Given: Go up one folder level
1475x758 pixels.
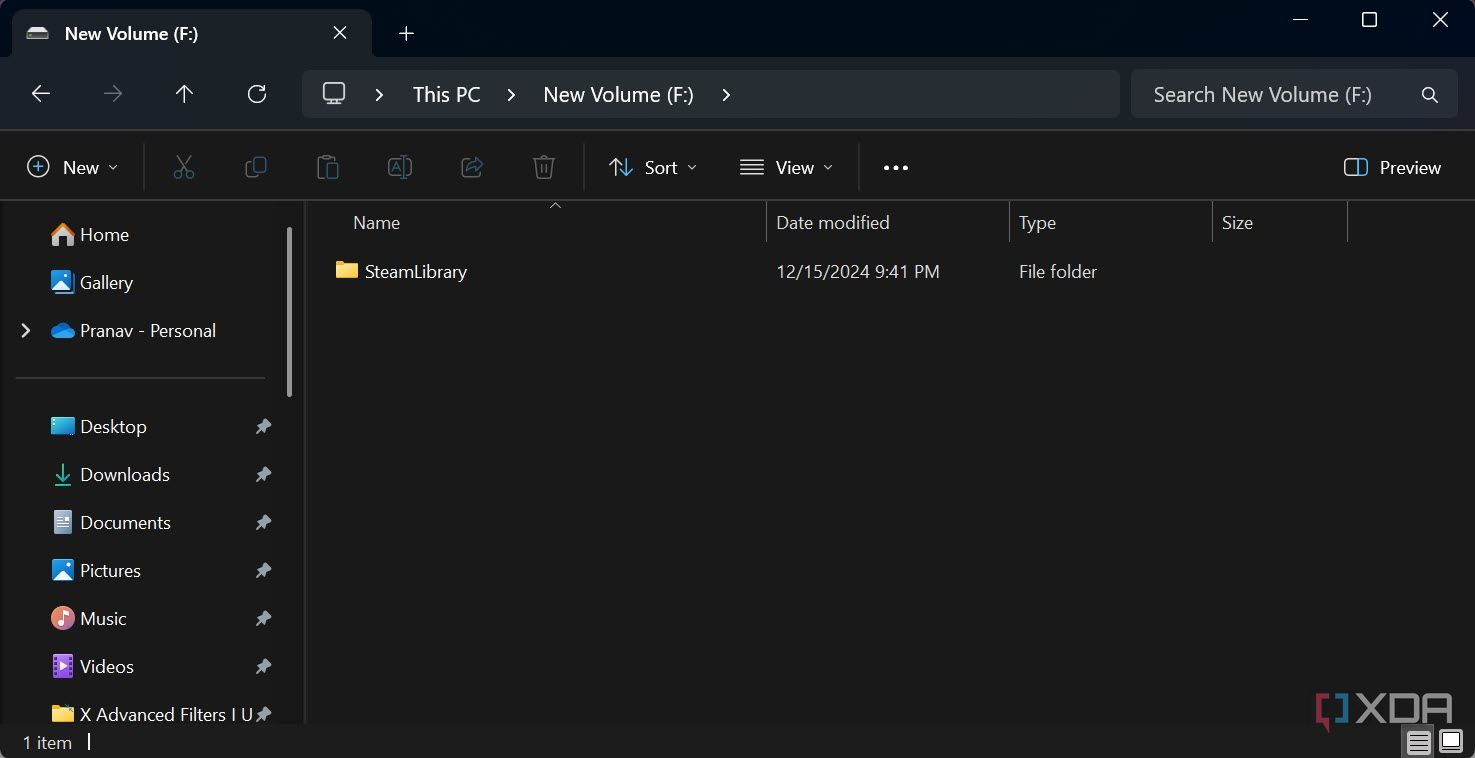Looking at the screenshot, I should (x=184, y=94).
